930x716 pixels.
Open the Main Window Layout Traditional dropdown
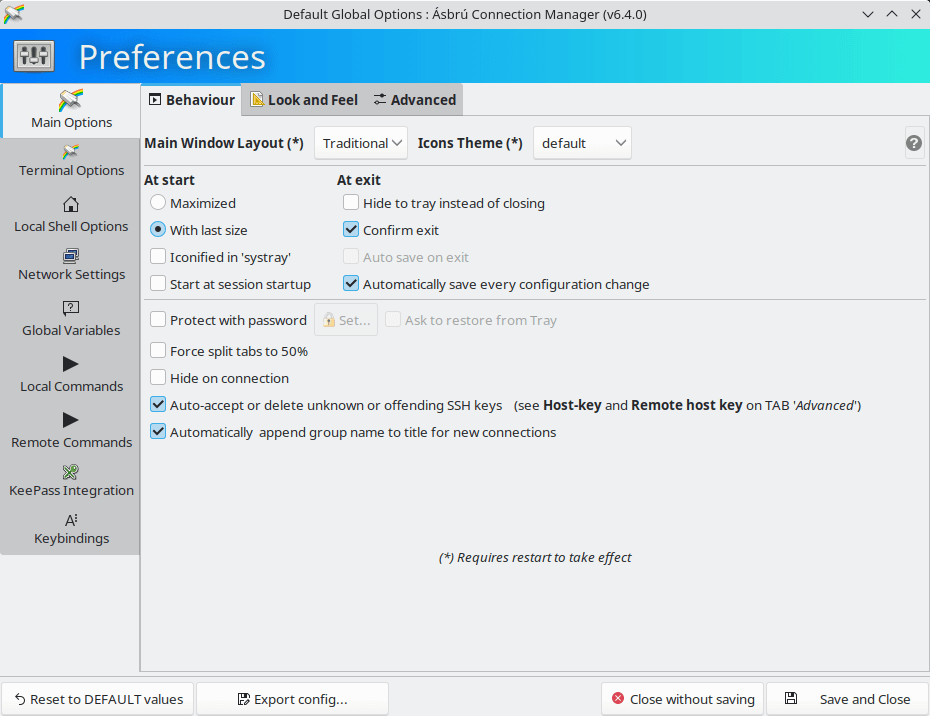click(x=361, y=143)
